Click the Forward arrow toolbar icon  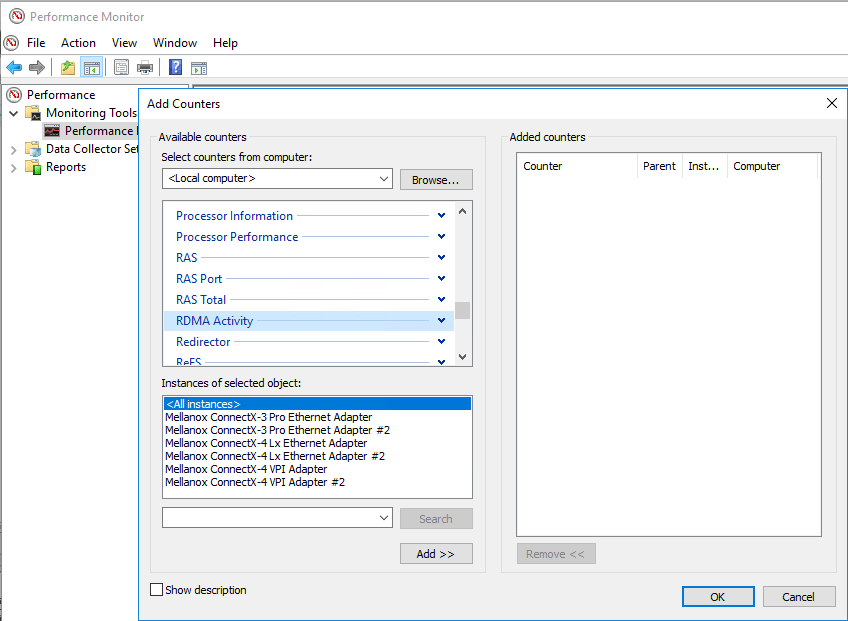pos(37,68)
